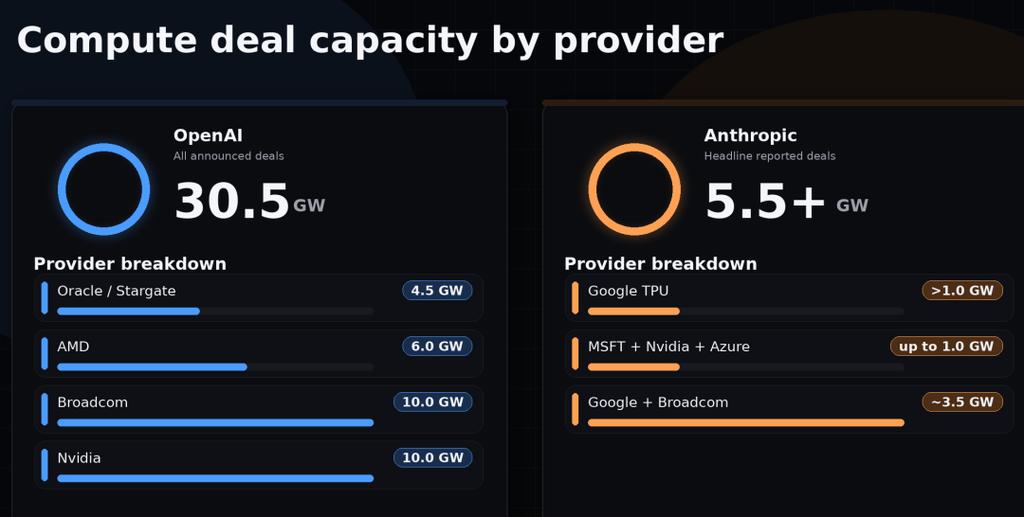The image size is (1024, 517).
Task: Click the AMD 6.0 GW badge
Action: click(437, 347)
